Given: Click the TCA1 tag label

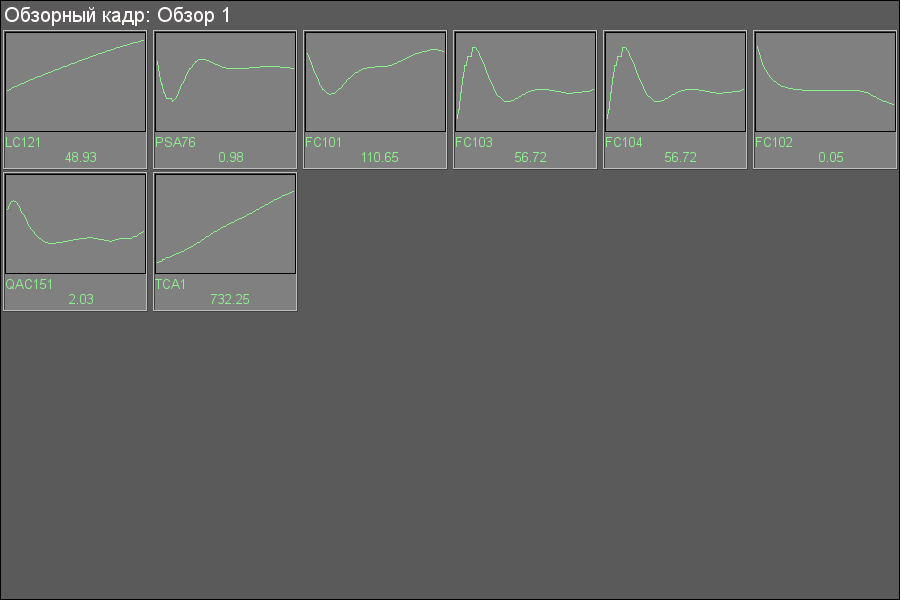Looking at the screenshot, I should coord(171,285).
